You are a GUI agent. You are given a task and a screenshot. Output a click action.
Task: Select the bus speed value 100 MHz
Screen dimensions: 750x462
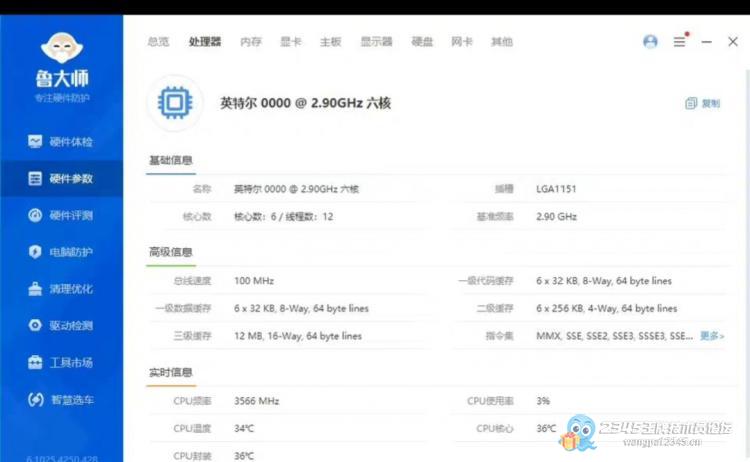(254, 281)
